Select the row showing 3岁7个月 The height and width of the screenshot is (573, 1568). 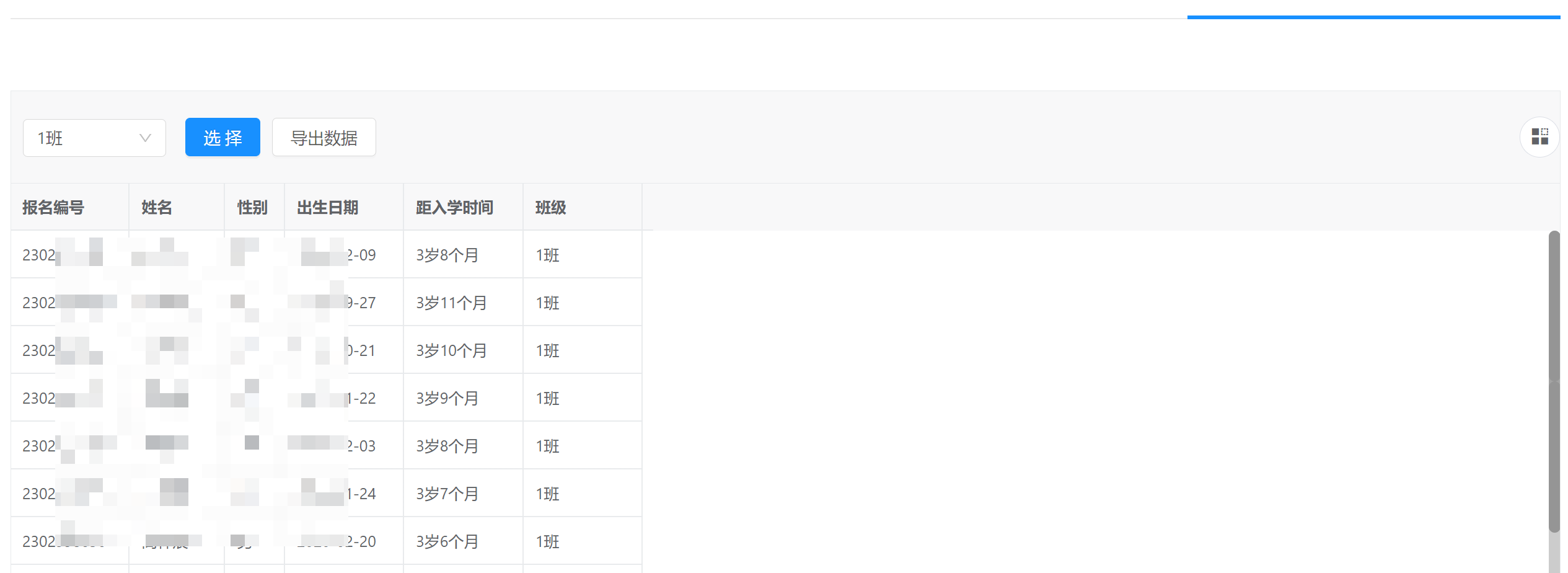pos(327,493)
